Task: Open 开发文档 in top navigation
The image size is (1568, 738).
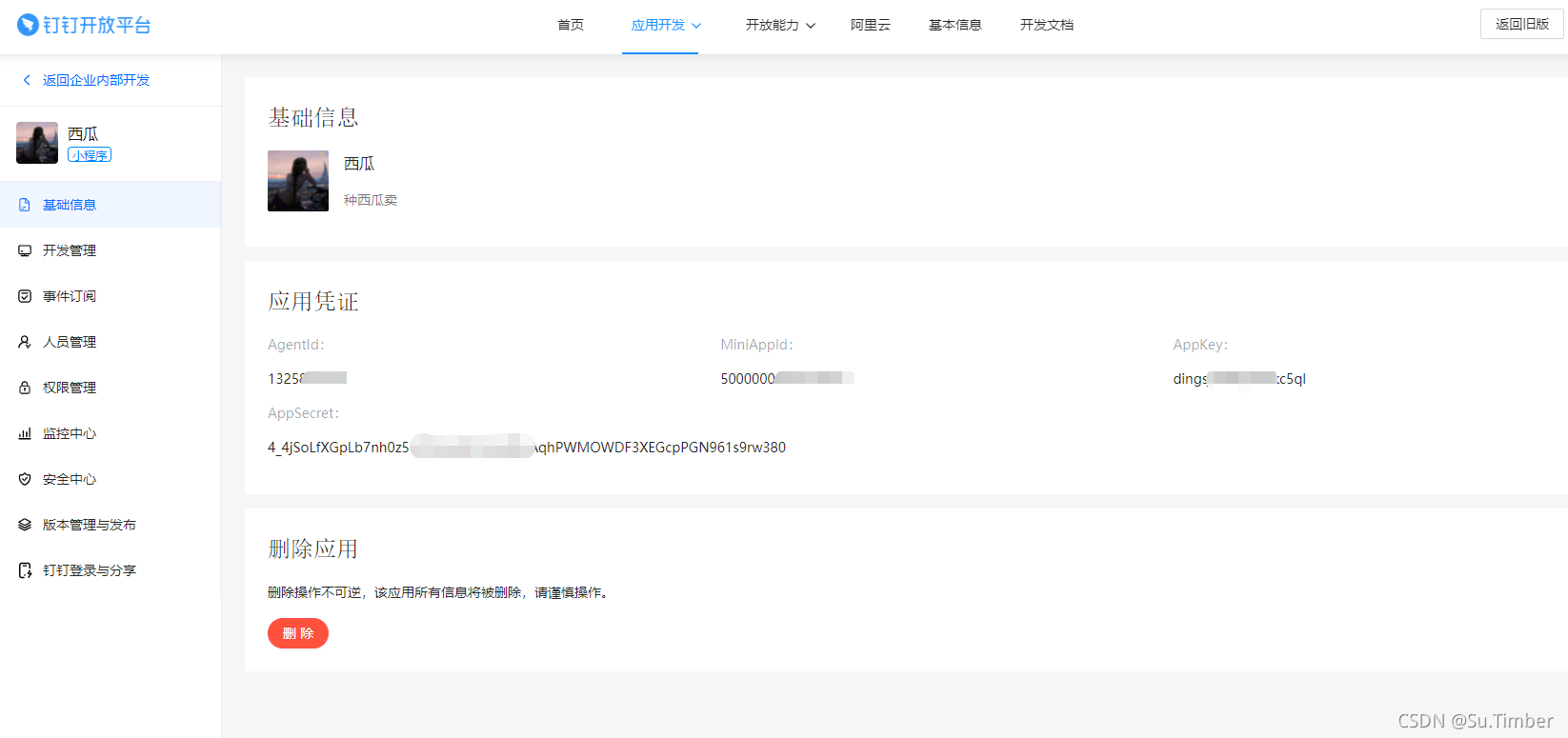Action: pyautogui.click(x=1047, y=25)
